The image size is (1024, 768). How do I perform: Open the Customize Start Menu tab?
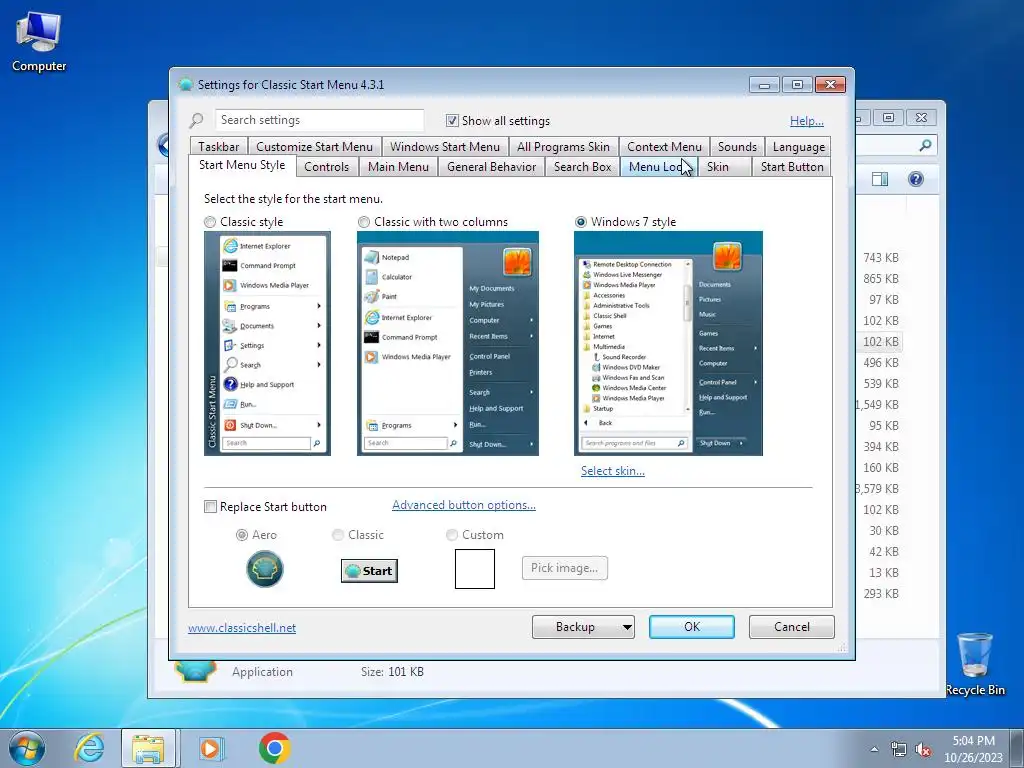click(x=314, y=147)
